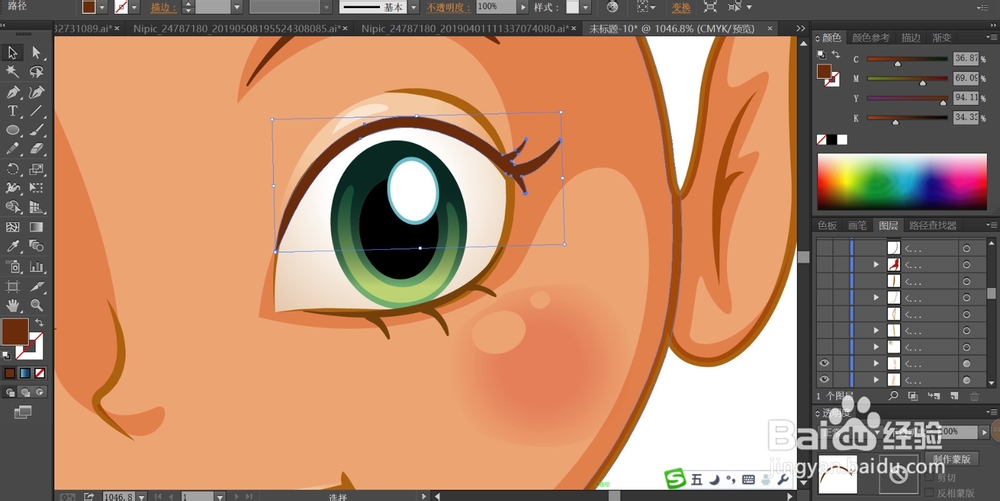
Task: Expand the bottom layer row
Action: tap(876, 380)
